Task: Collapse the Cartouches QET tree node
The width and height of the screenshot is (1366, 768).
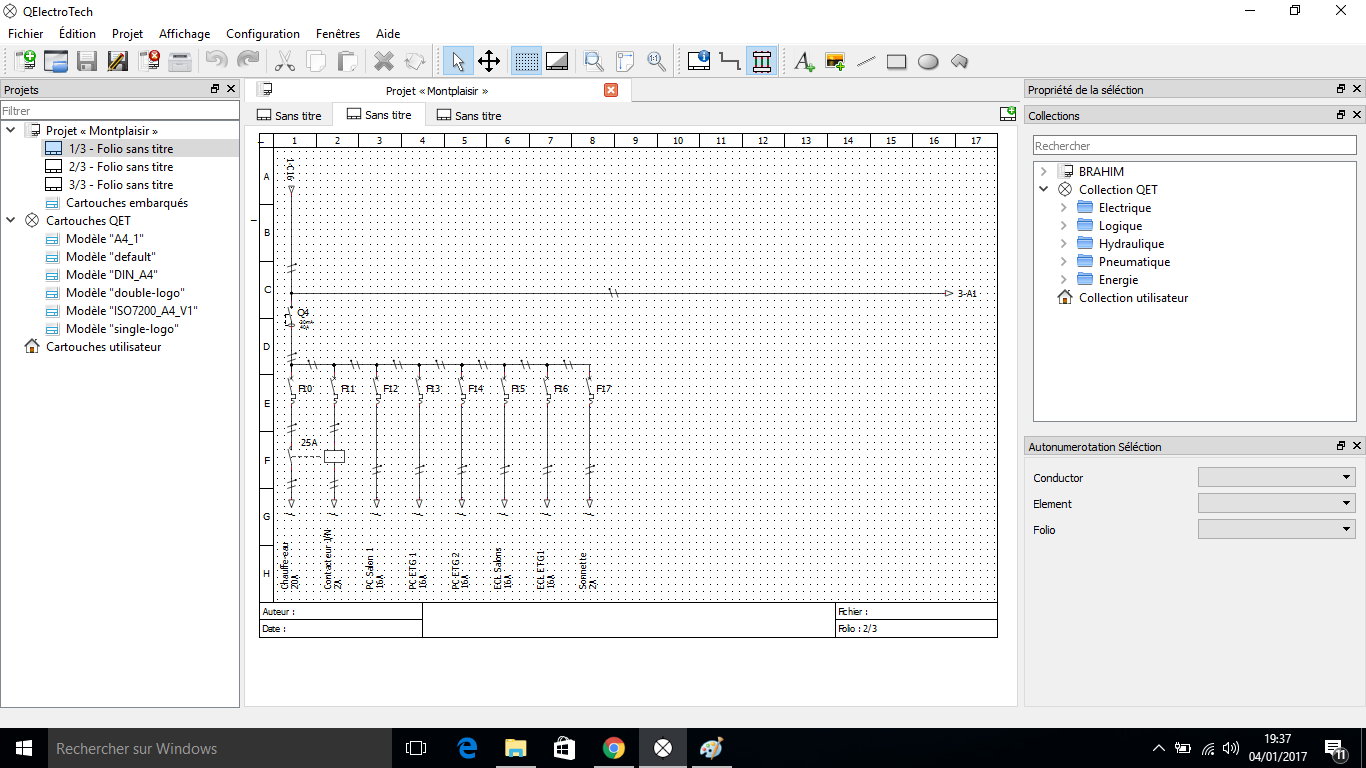Action: 11,221
